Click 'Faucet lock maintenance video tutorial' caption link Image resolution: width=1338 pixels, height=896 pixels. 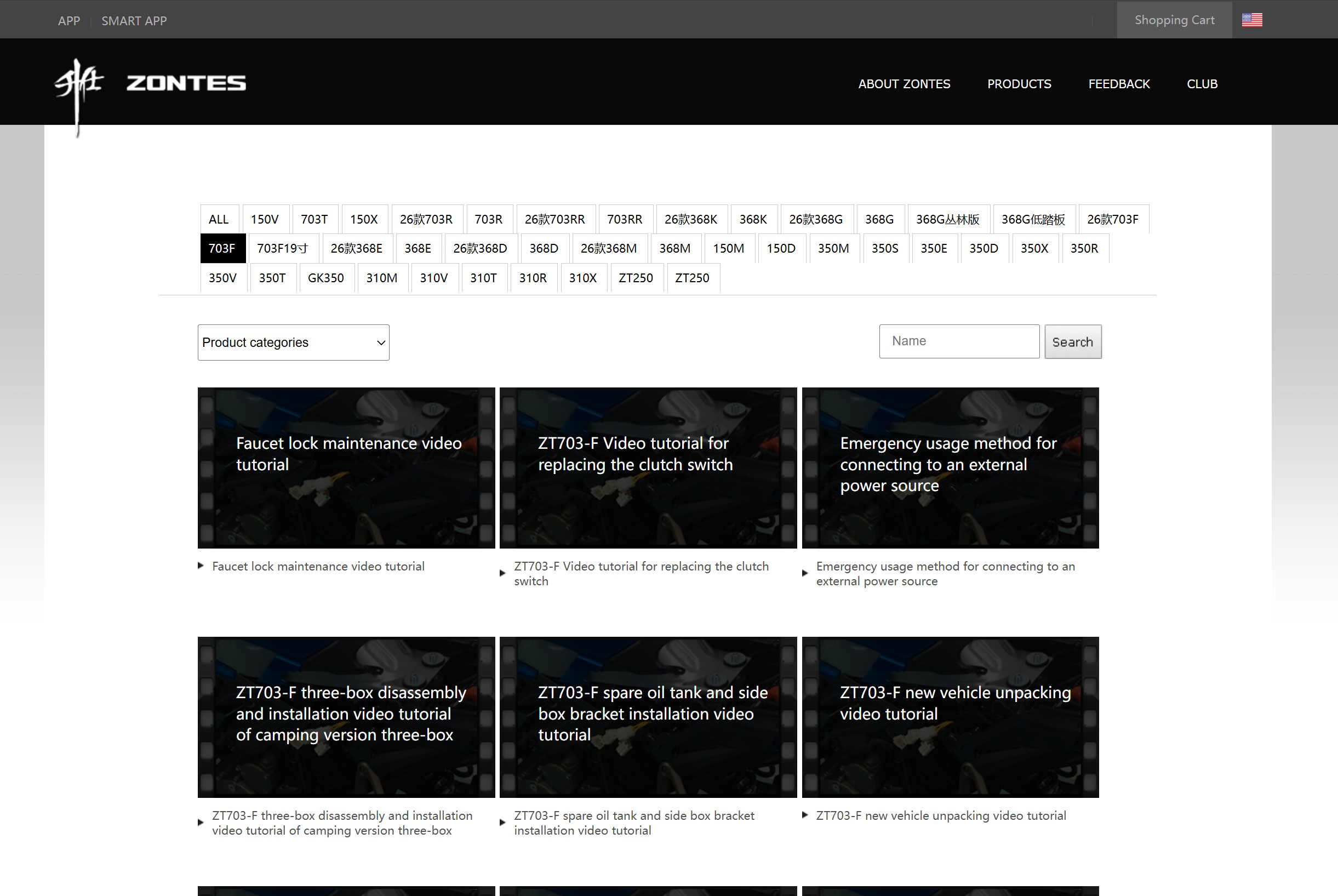[x=318, y=566]
